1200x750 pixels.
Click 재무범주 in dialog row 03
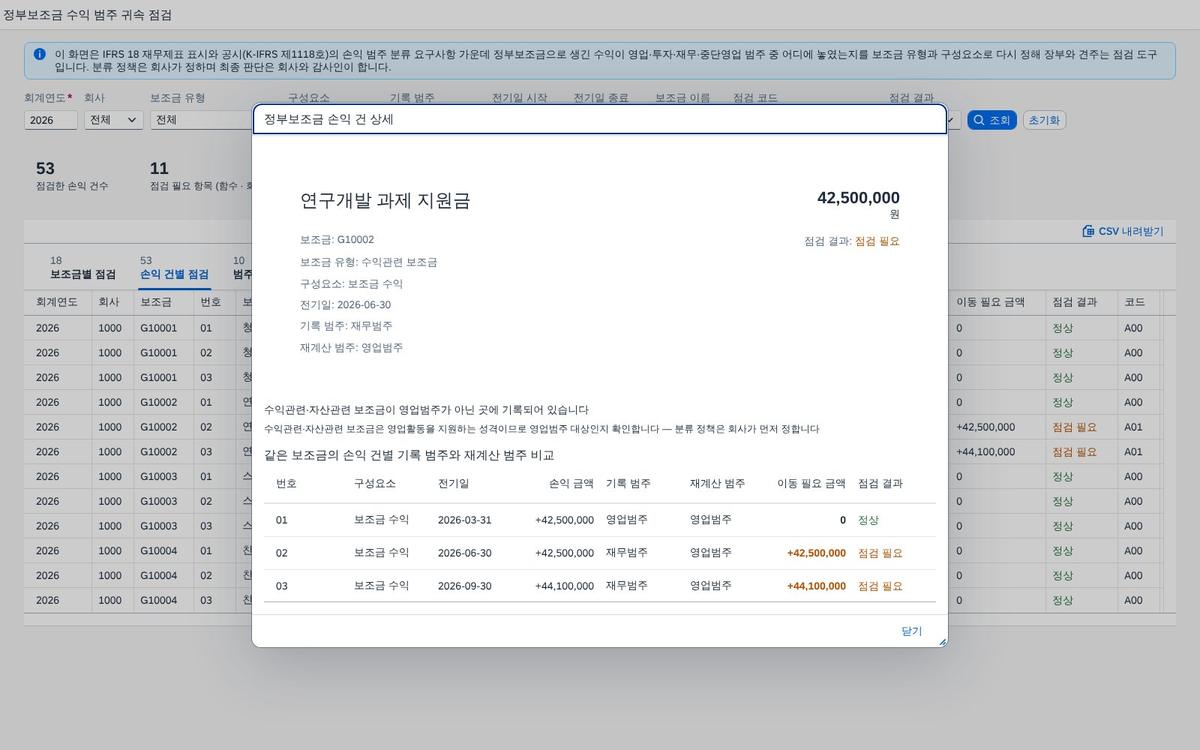click(x=626, y=586)
